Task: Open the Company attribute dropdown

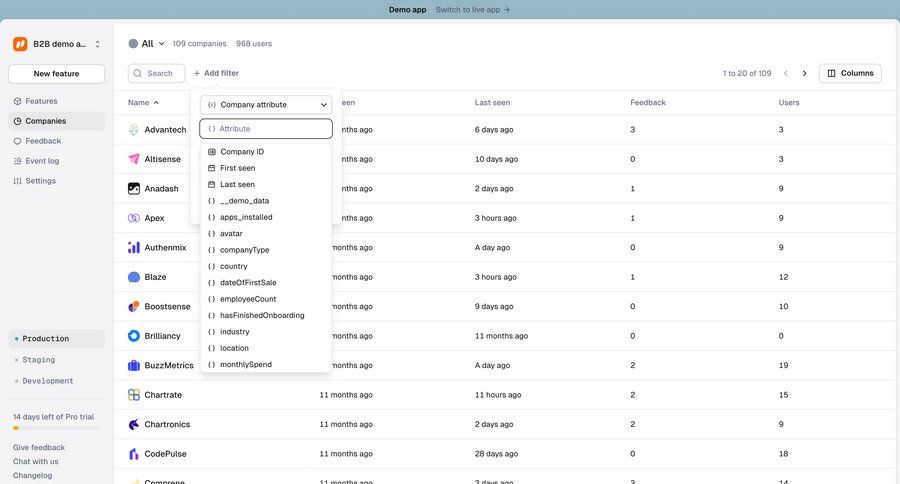Action: [266, 104]
